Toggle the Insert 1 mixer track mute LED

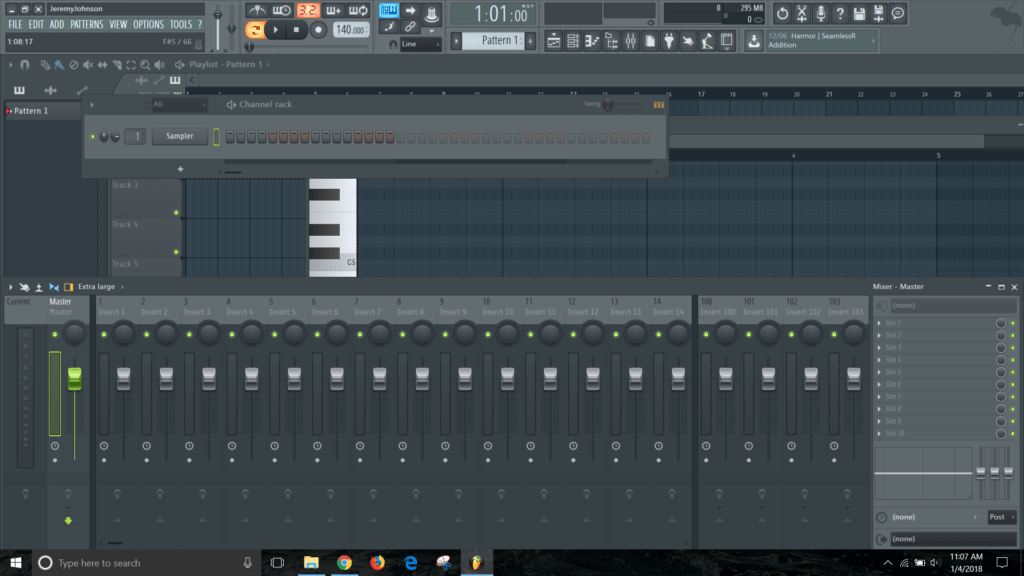click(104, 334)
